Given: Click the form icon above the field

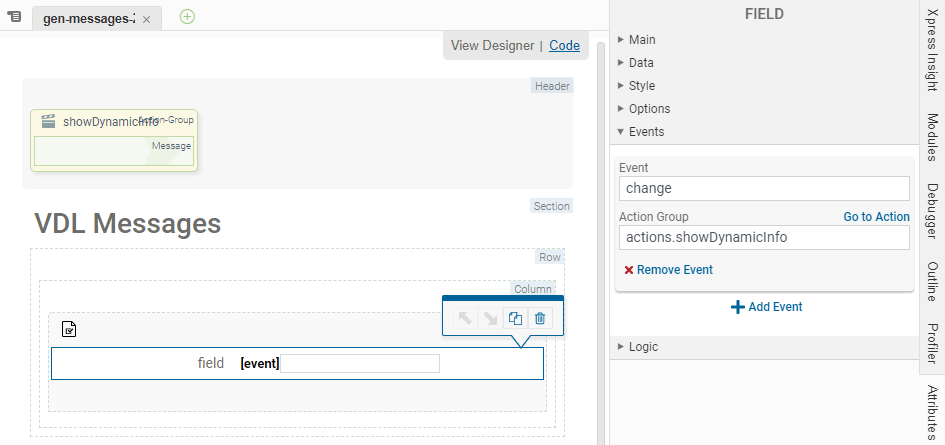Looking at the screenshot, I should 69,328.
